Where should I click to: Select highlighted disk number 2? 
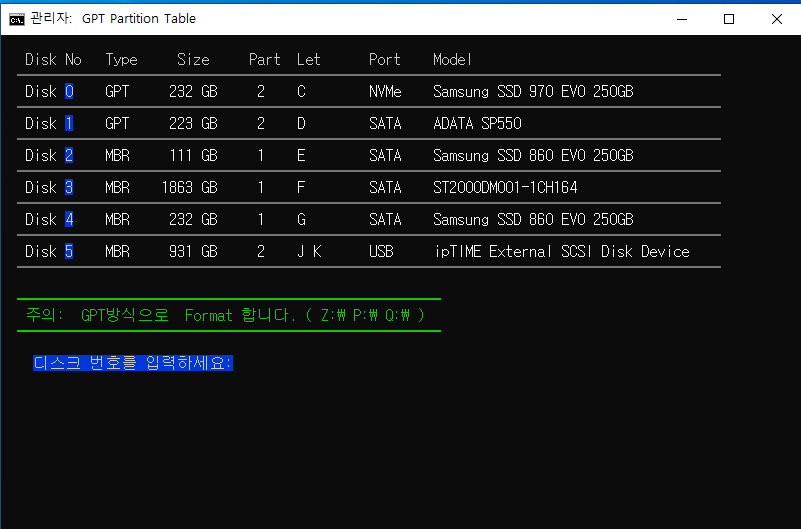point(69,155)
